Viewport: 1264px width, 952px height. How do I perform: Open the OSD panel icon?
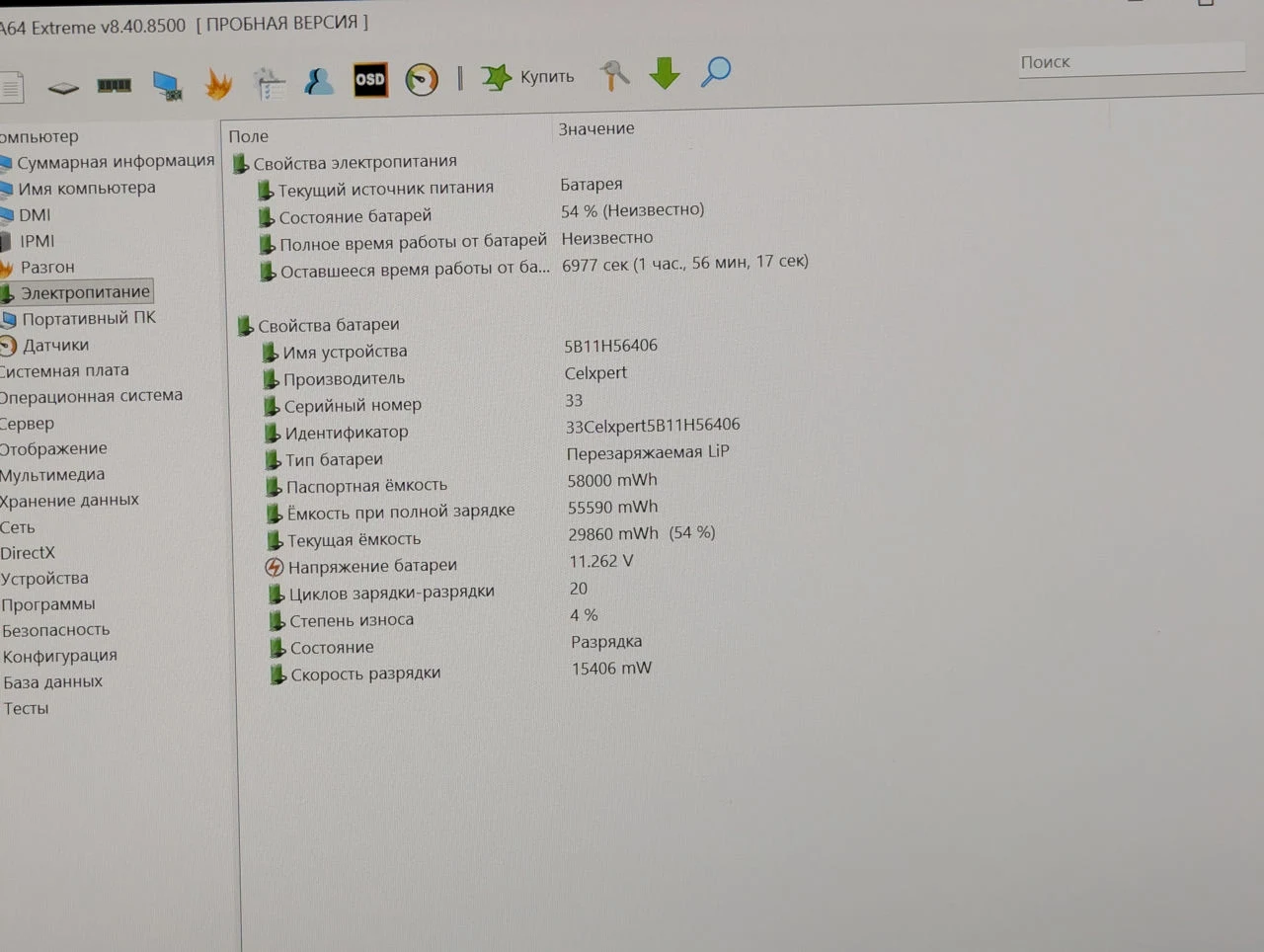370,80
